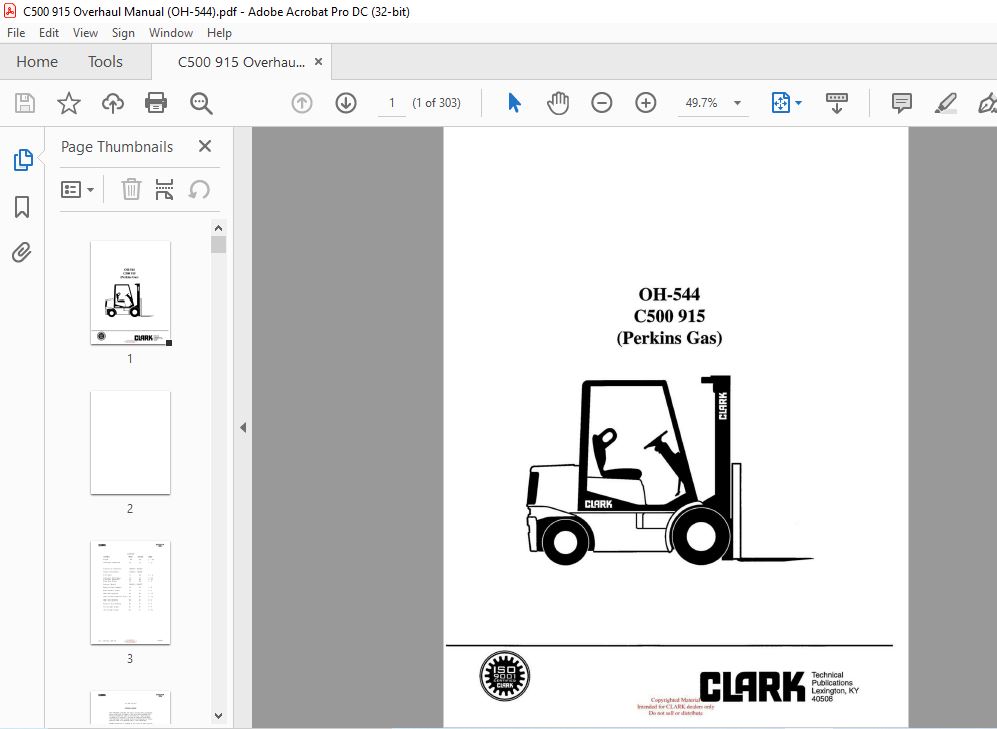This screenshot has height=729, width=997.
Task: Switch to the Home tab
Action: [x=37, y=62]
